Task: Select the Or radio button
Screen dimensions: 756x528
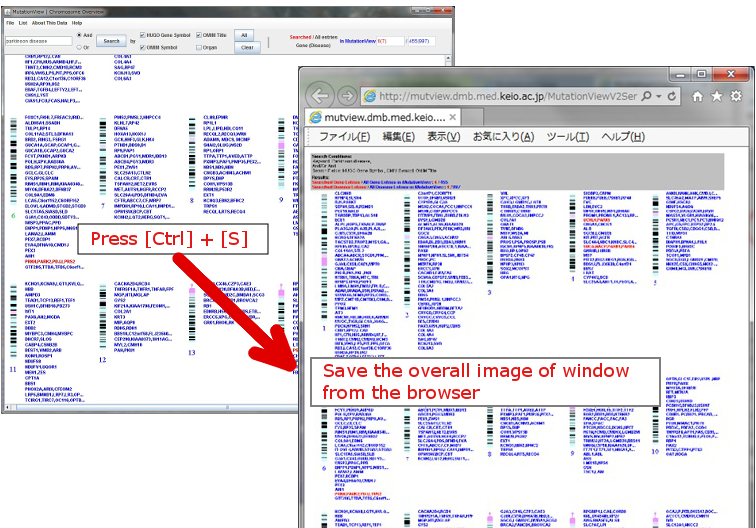Action: (80, 47)
